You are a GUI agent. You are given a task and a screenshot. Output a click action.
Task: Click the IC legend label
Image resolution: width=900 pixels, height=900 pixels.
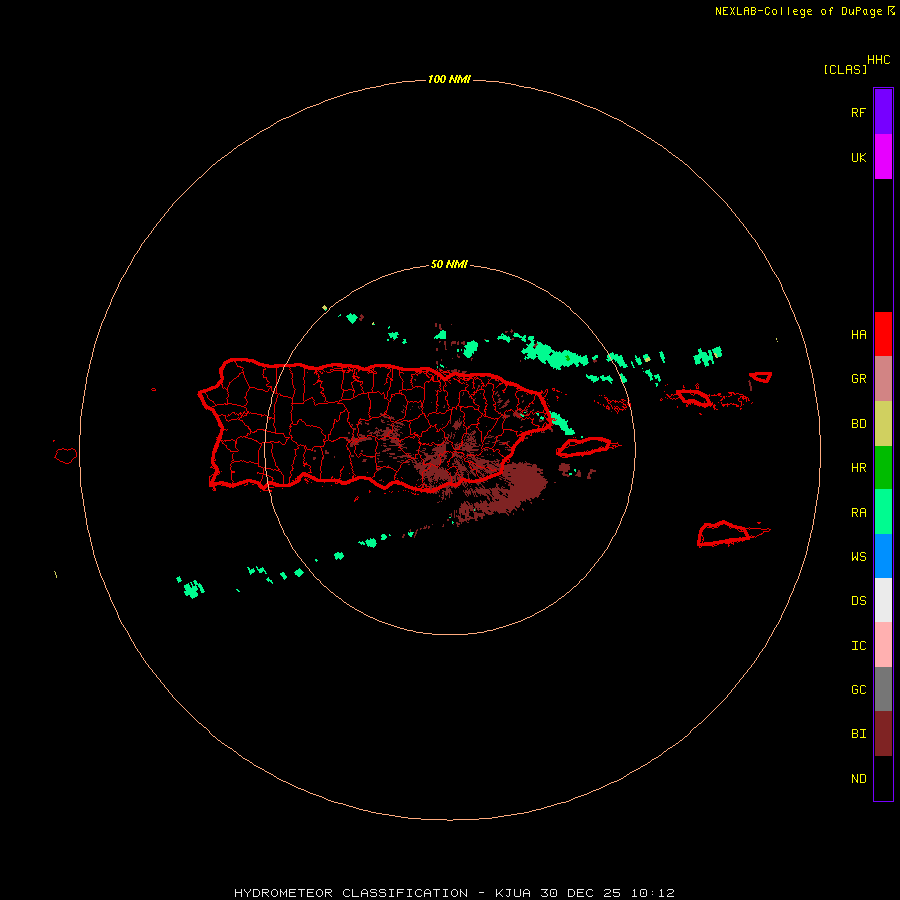pos(858,646)
